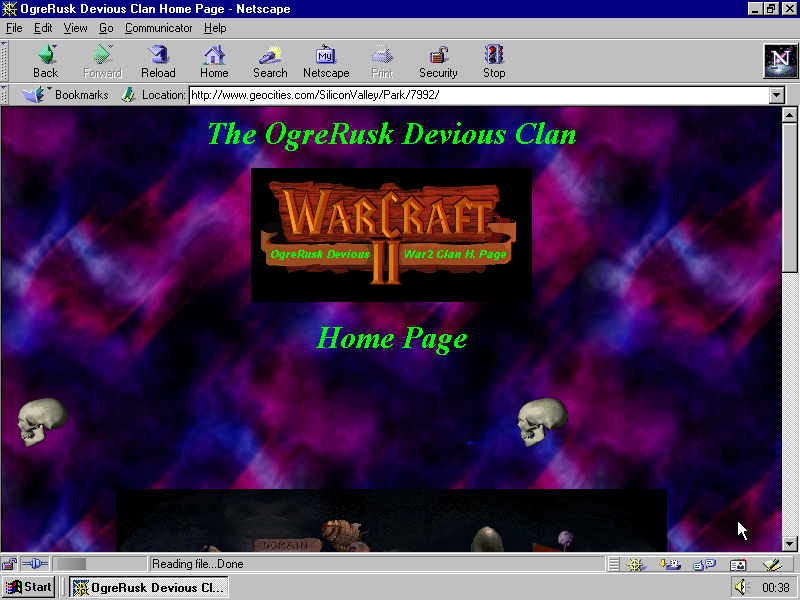Click the OgreRusk Devious Clan heading
The image size is (800, 600).
tap(392, 134)
